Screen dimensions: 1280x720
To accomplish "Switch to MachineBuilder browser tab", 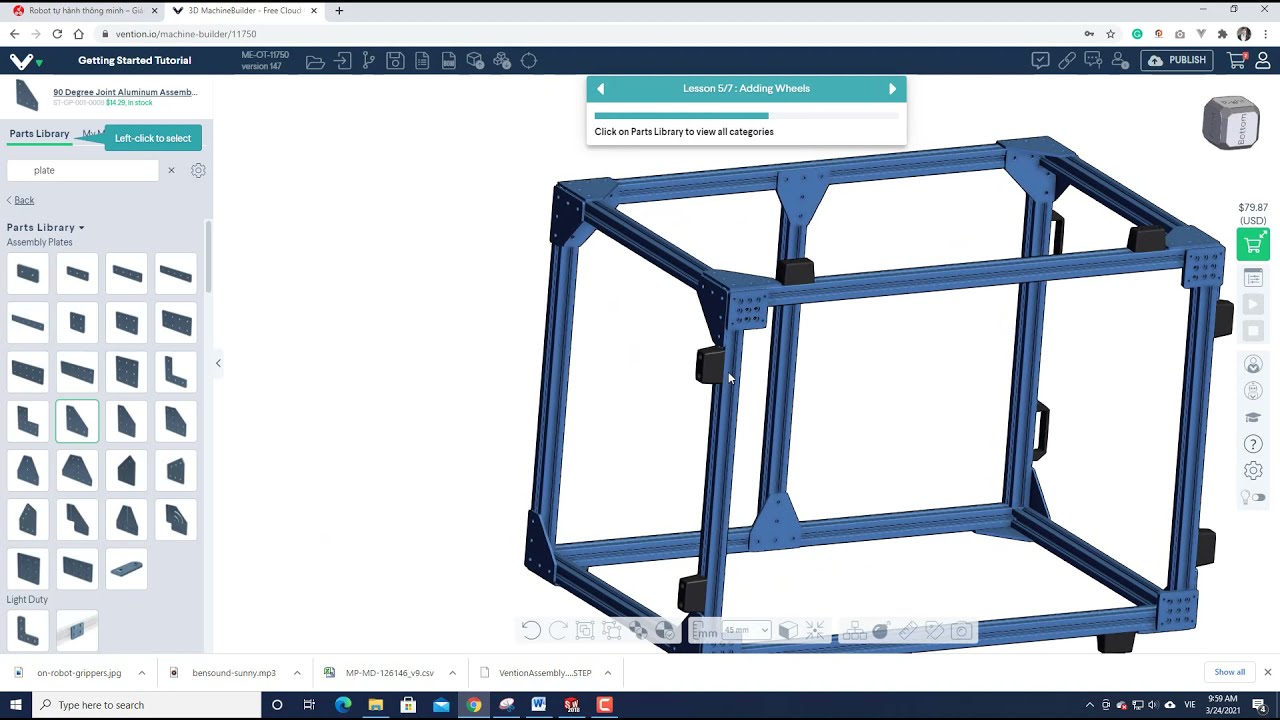I will click(x=245, y=10).
